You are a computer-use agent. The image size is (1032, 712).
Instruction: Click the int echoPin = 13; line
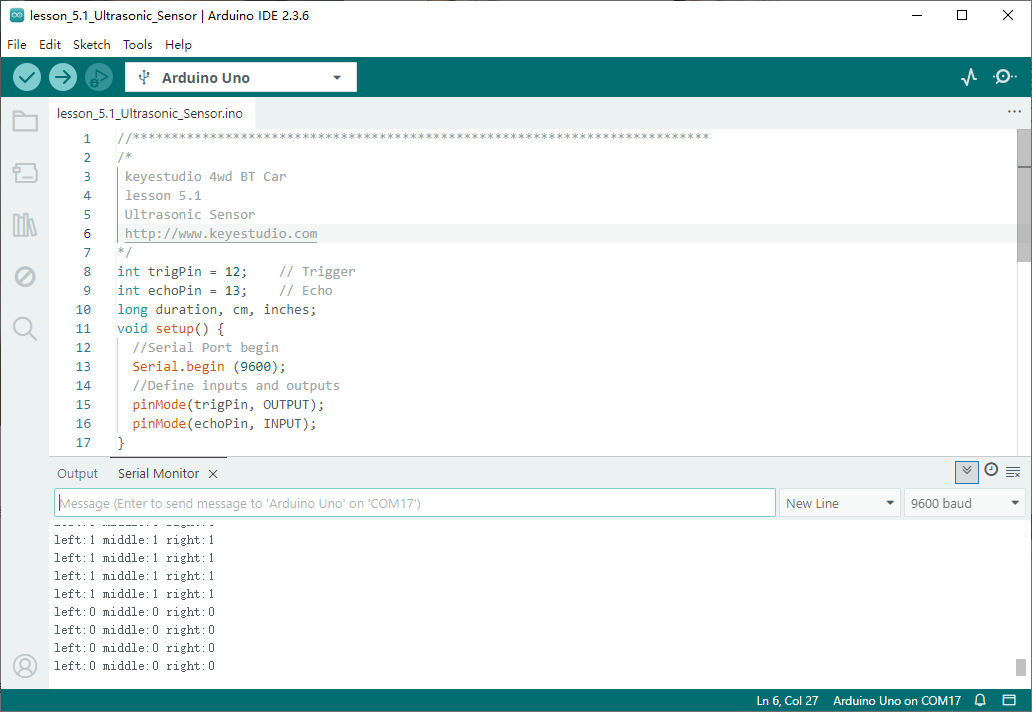click(182, 291)
